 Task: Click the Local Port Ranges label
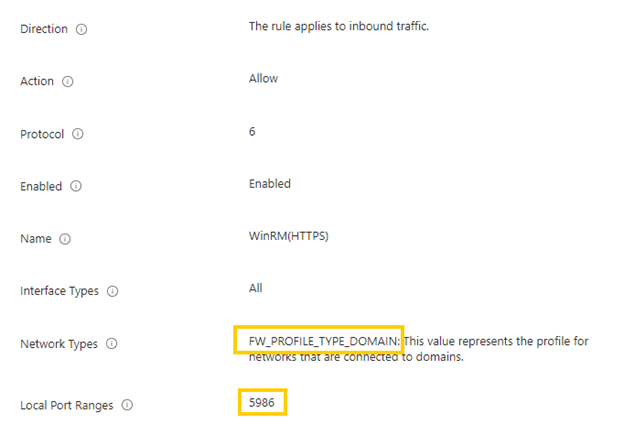point(66,405)
